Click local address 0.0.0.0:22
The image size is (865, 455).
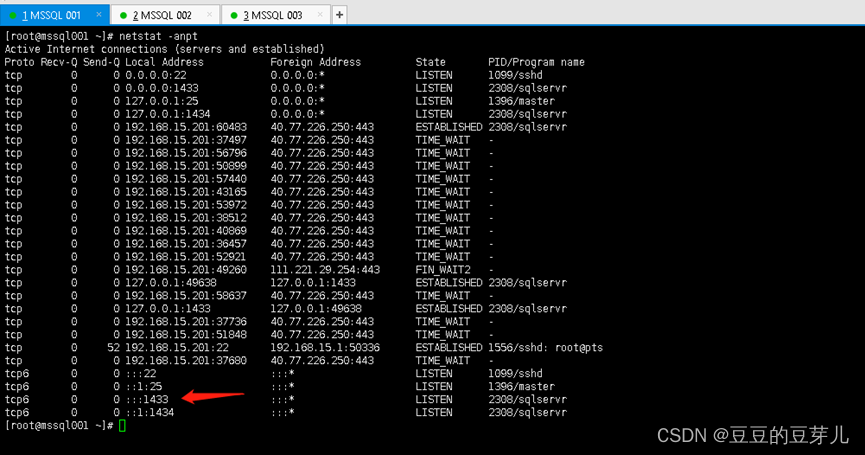[x=156, y=75]
